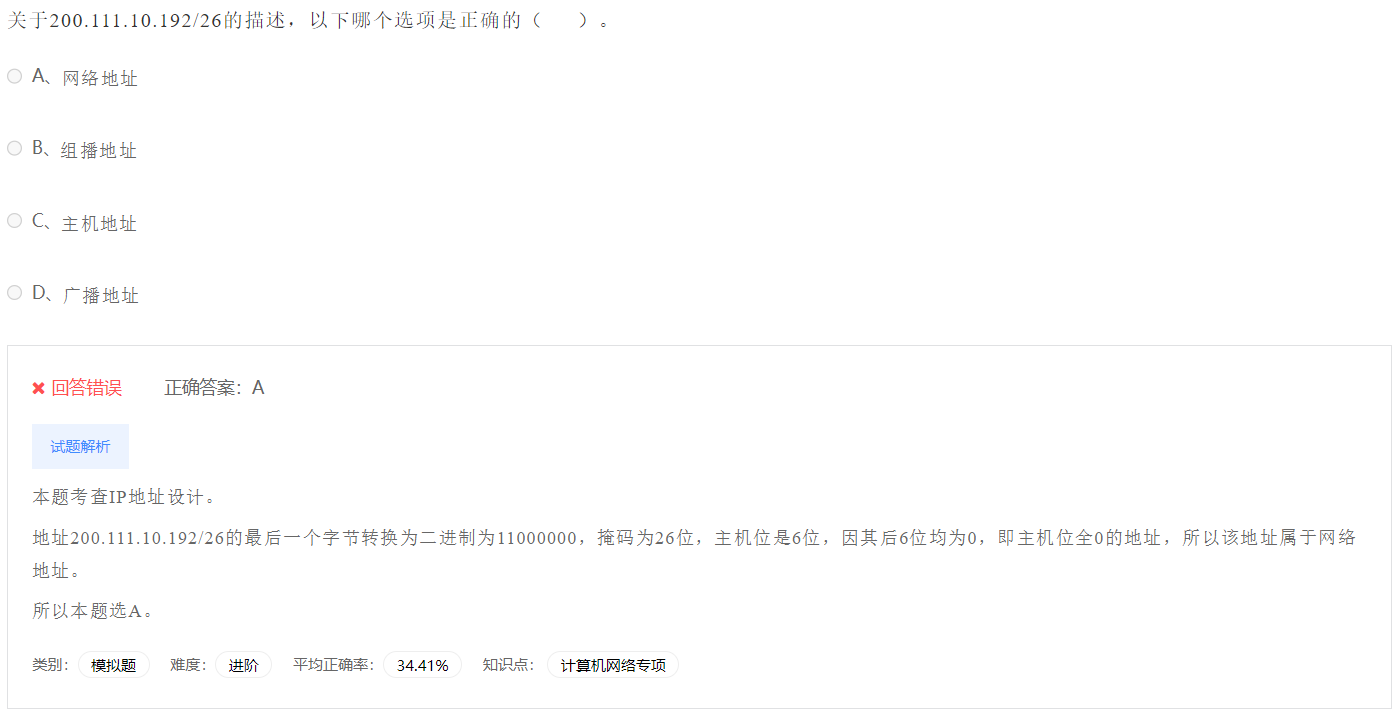Click the question text about 200.111.10.192/26
Viewport: 1394px width, 715px height.
pyautogui.click(x=309, y=20)
